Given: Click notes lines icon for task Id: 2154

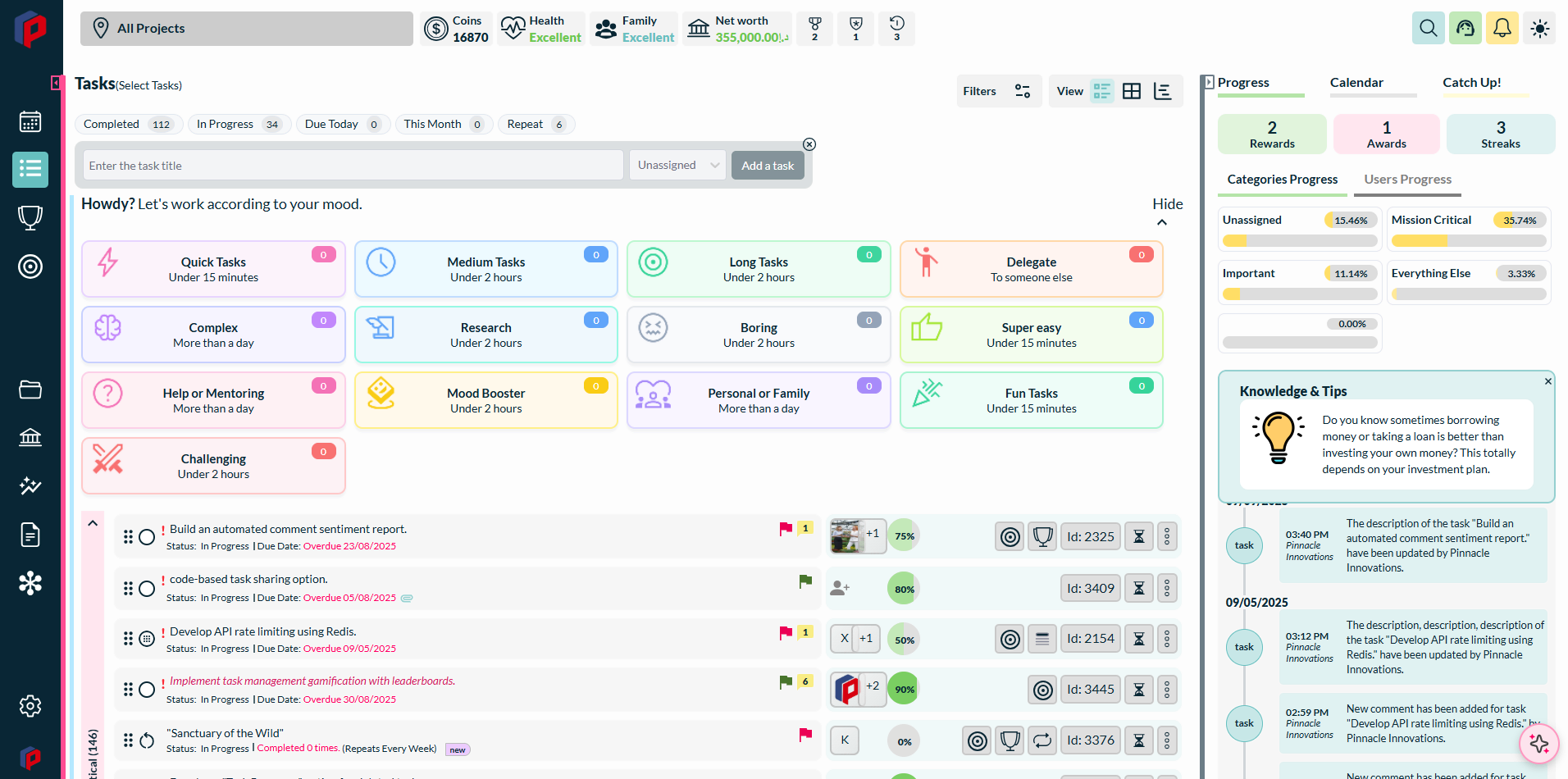Looking at the screenshot, I should click(1042, 640).
